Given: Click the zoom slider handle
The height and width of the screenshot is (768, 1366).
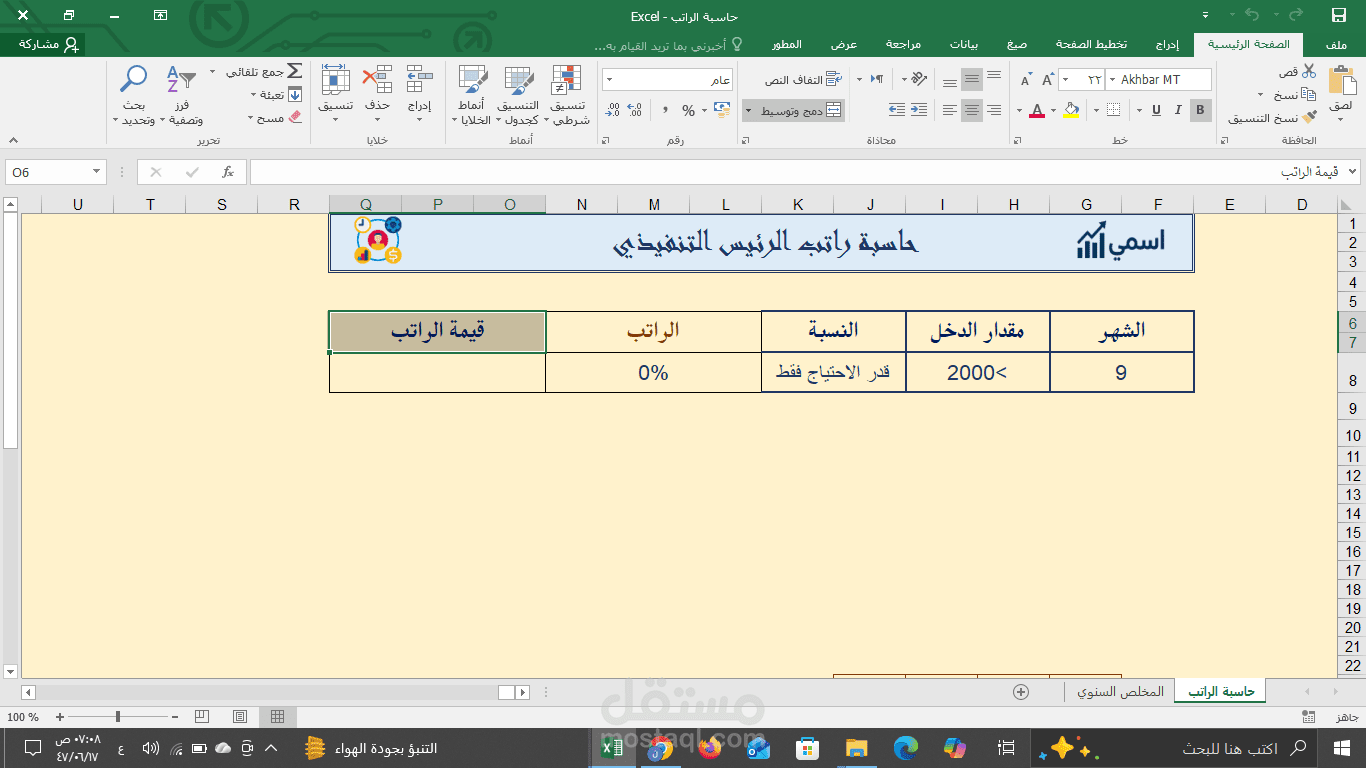Looking at the screenshot, I should click(118, 717).
